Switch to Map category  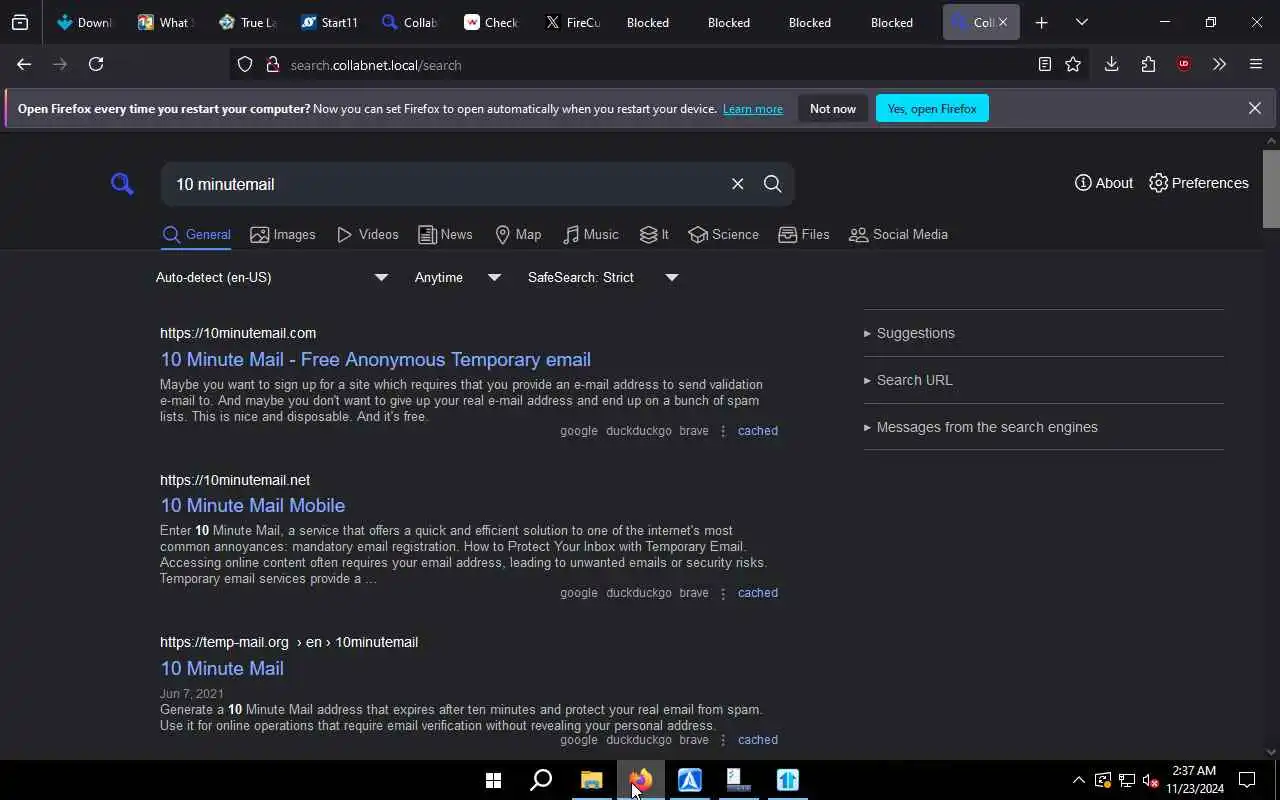[518, 234]
